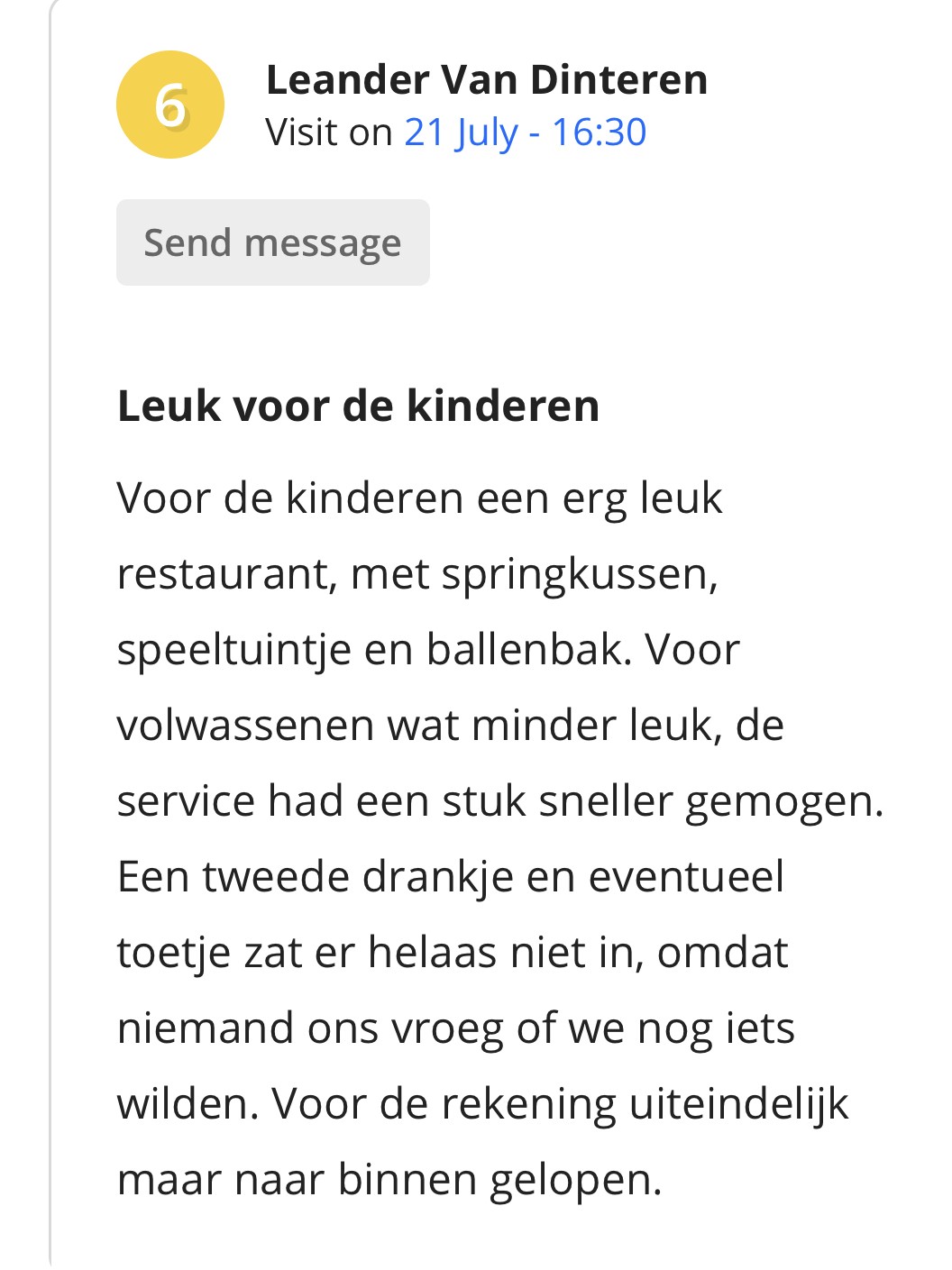Click the line starting 'volwassenen wat minder leuk'
The height and width of the screenshot is (1270, 952).
point(451,726)
